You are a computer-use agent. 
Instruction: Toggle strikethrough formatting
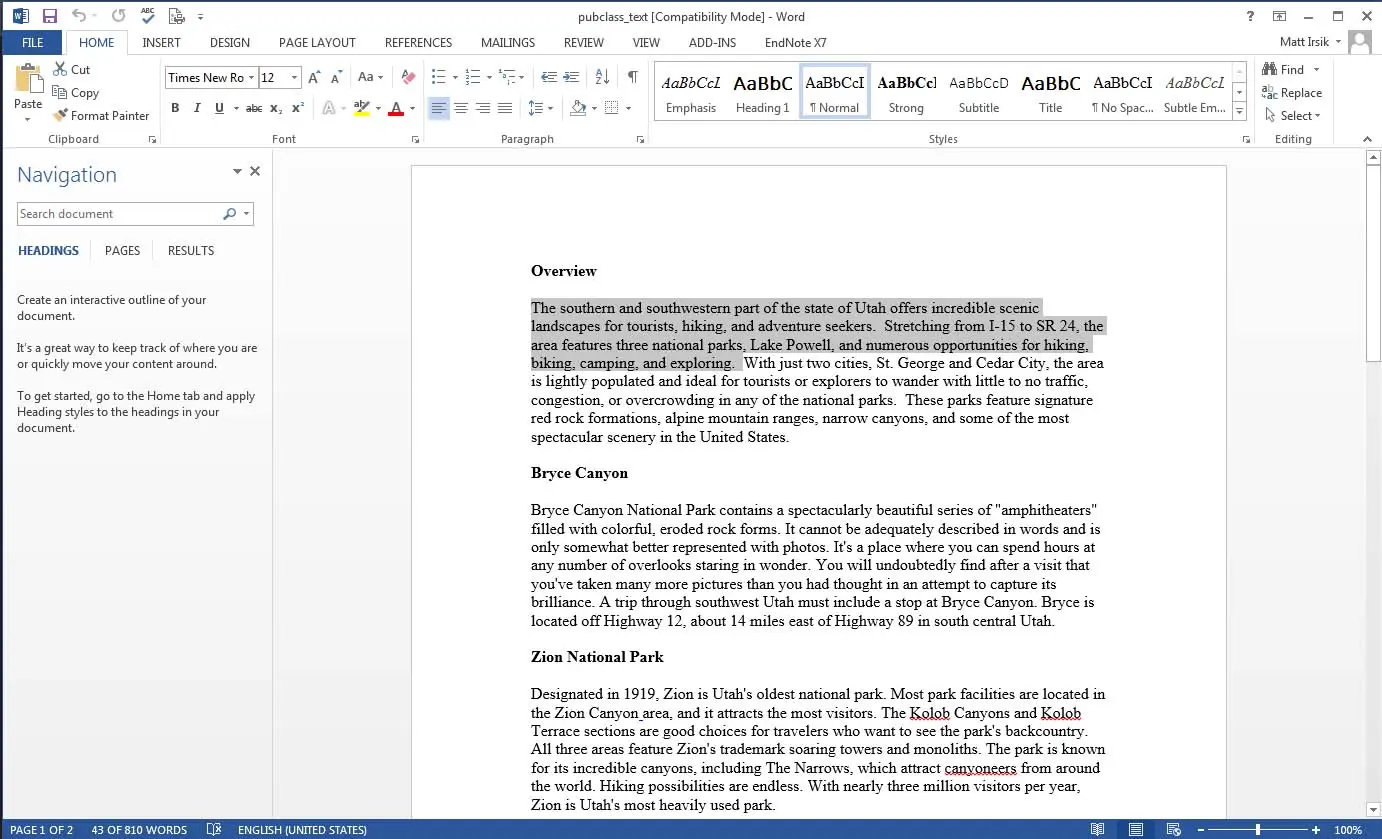coord(254,108)
